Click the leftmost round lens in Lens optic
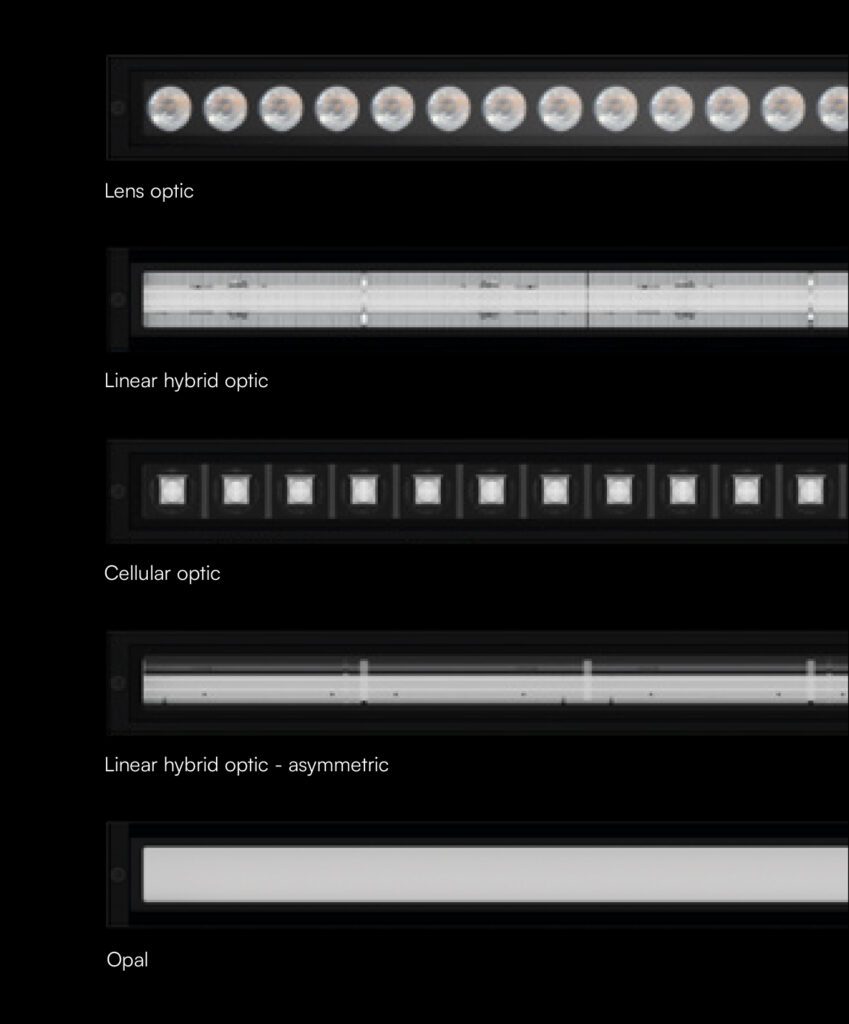The height and width of the screenshot is (1024, 849). [x=169, y=108]
